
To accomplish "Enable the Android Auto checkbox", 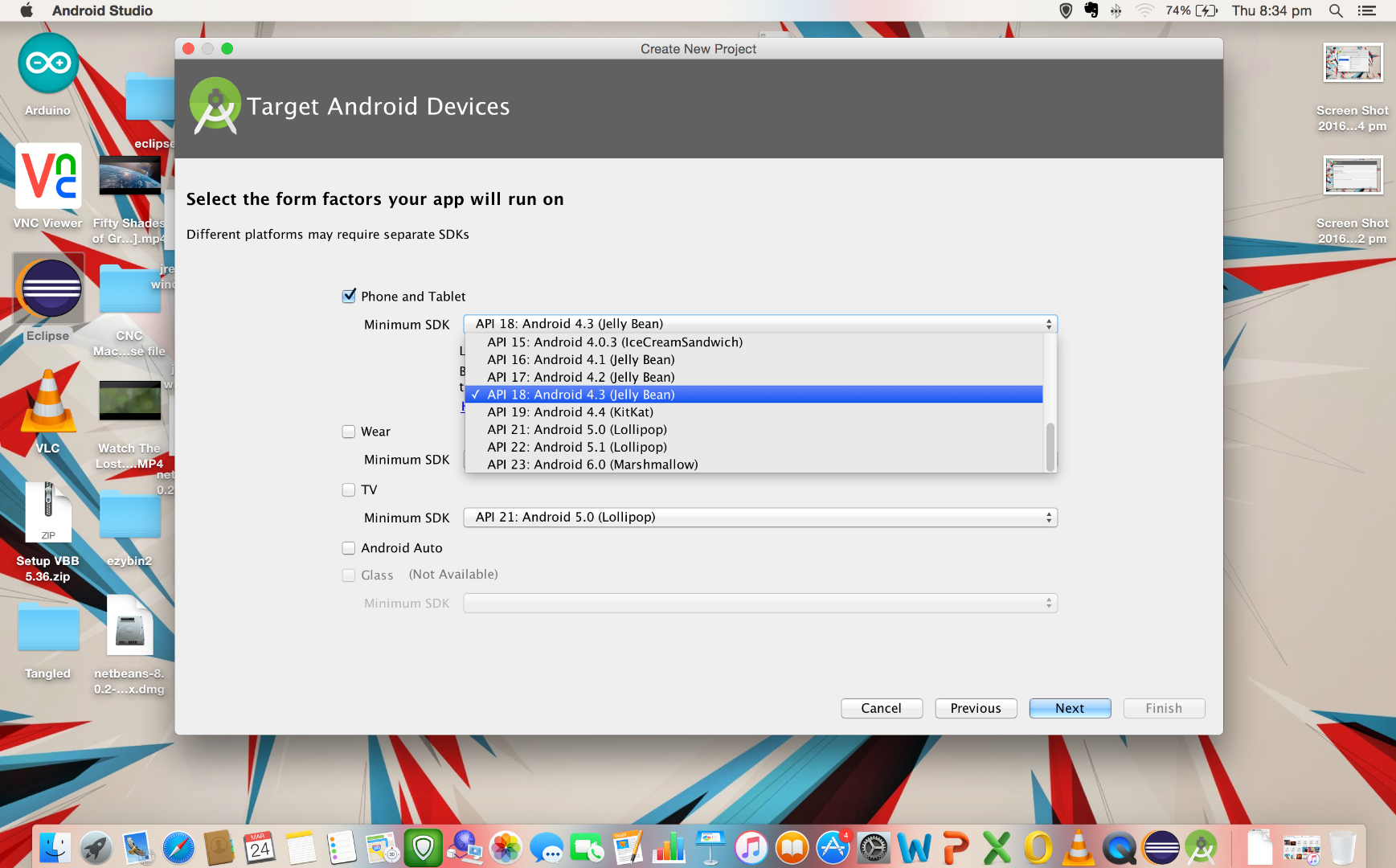I will pyautogui.click(x=349, y=548).
